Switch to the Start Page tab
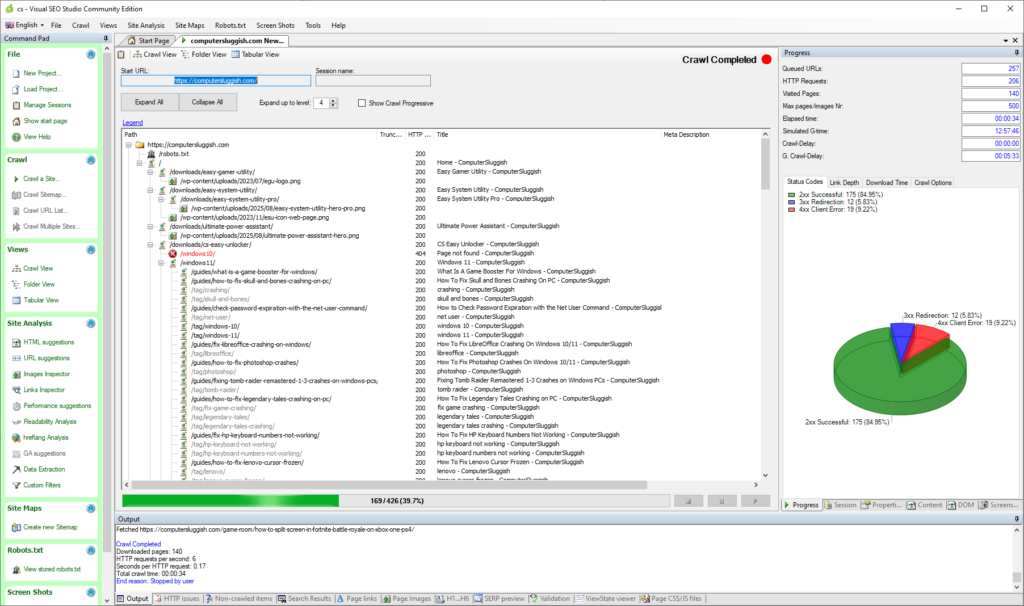 (x=148, y=40)
